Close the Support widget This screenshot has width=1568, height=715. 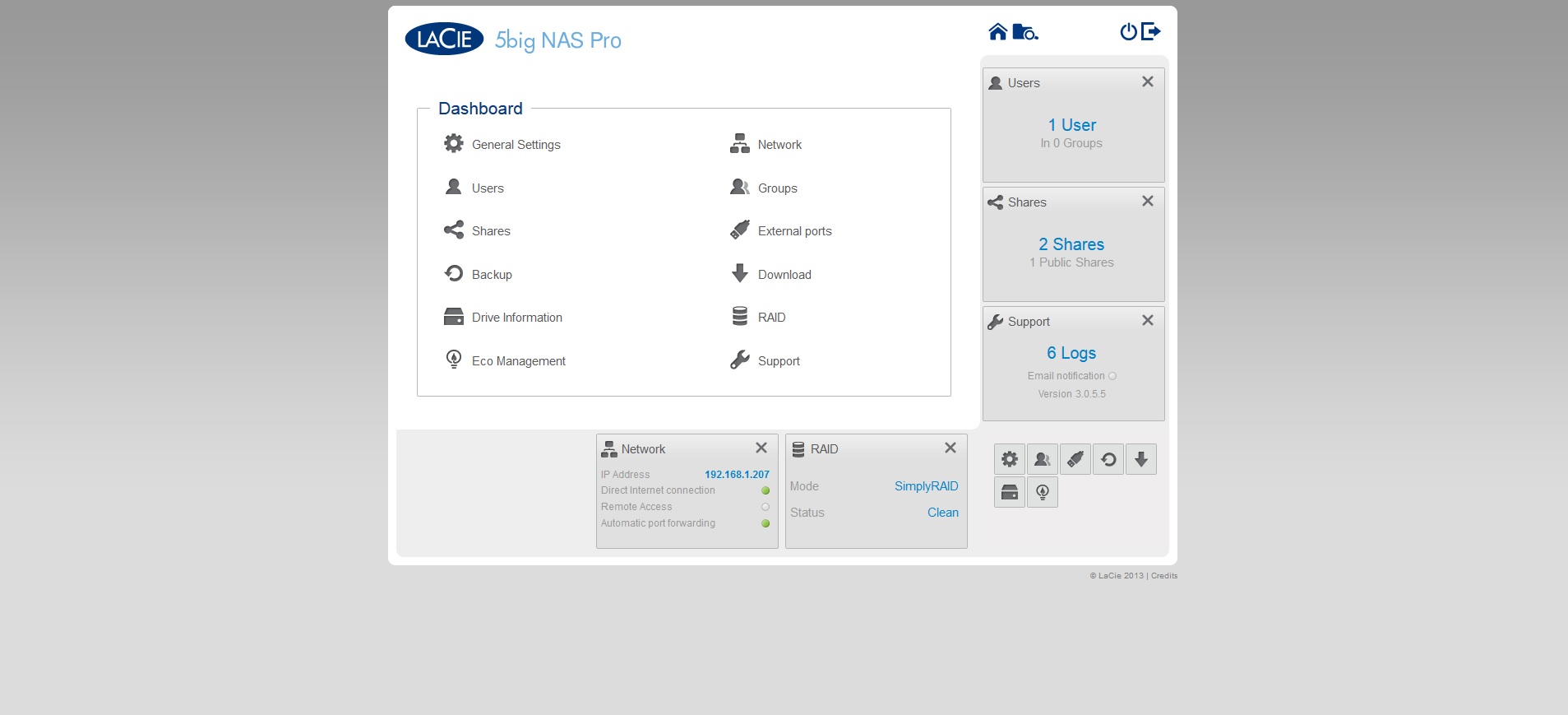point(1148,320)
